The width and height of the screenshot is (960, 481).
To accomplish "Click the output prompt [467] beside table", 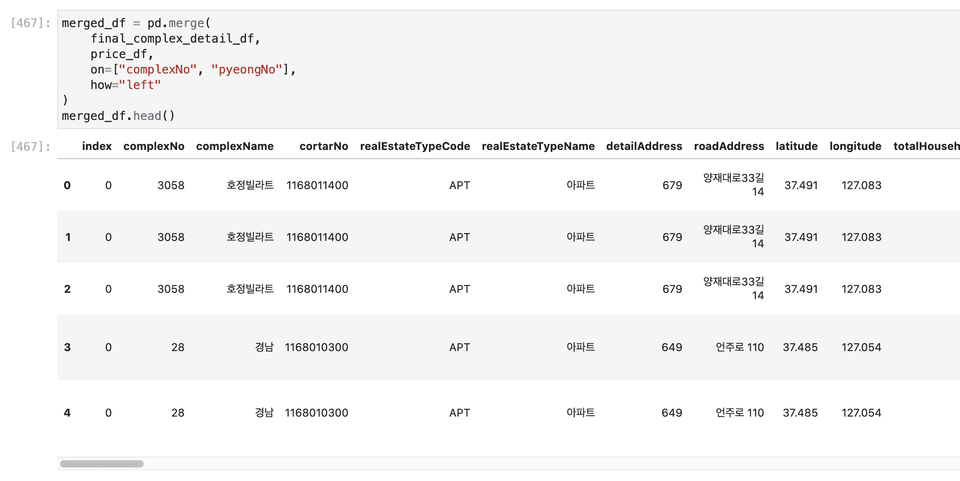I will tap(31, 146).
